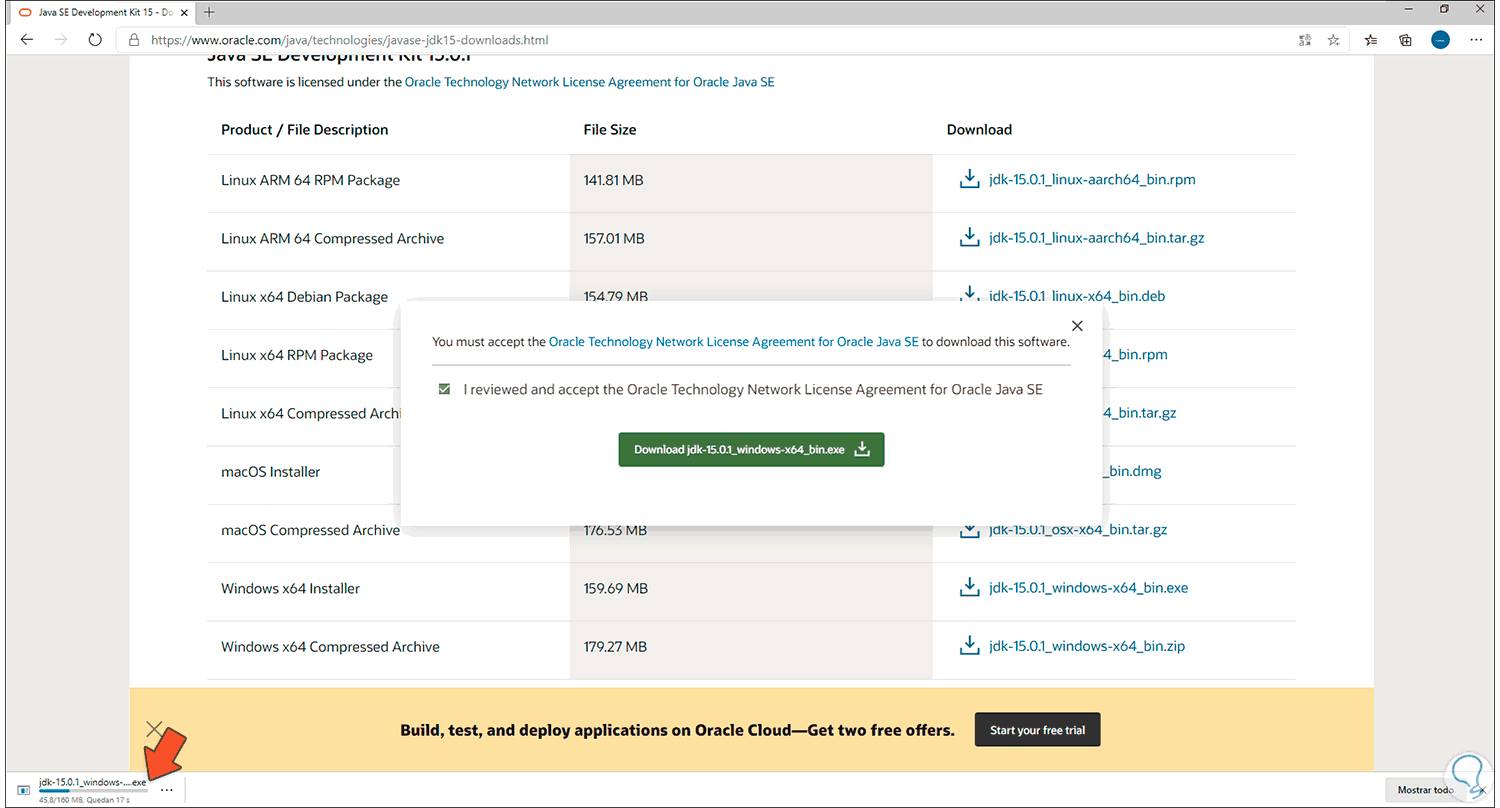Open a new browser tab
This screenshot has width=1500, height=808.
click(209, 12)
